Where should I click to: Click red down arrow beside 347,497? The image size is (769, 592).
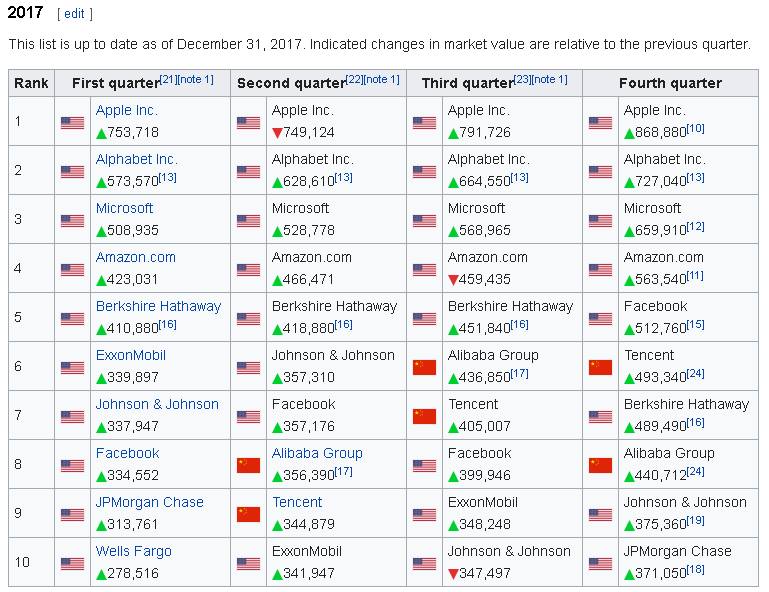coord(453,574)
